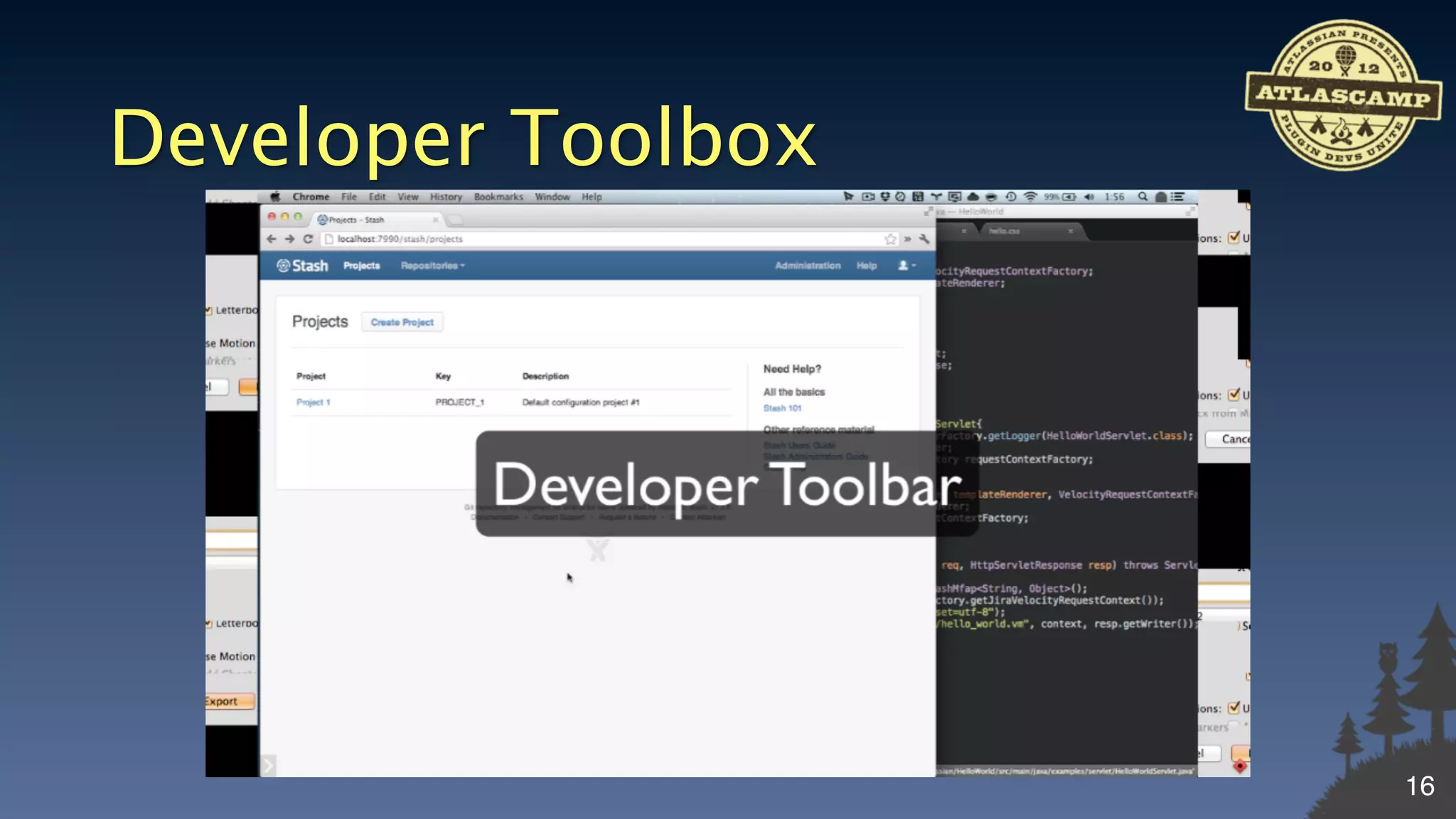
Task: Open the macOS Help menu
Action: point(591,197)
